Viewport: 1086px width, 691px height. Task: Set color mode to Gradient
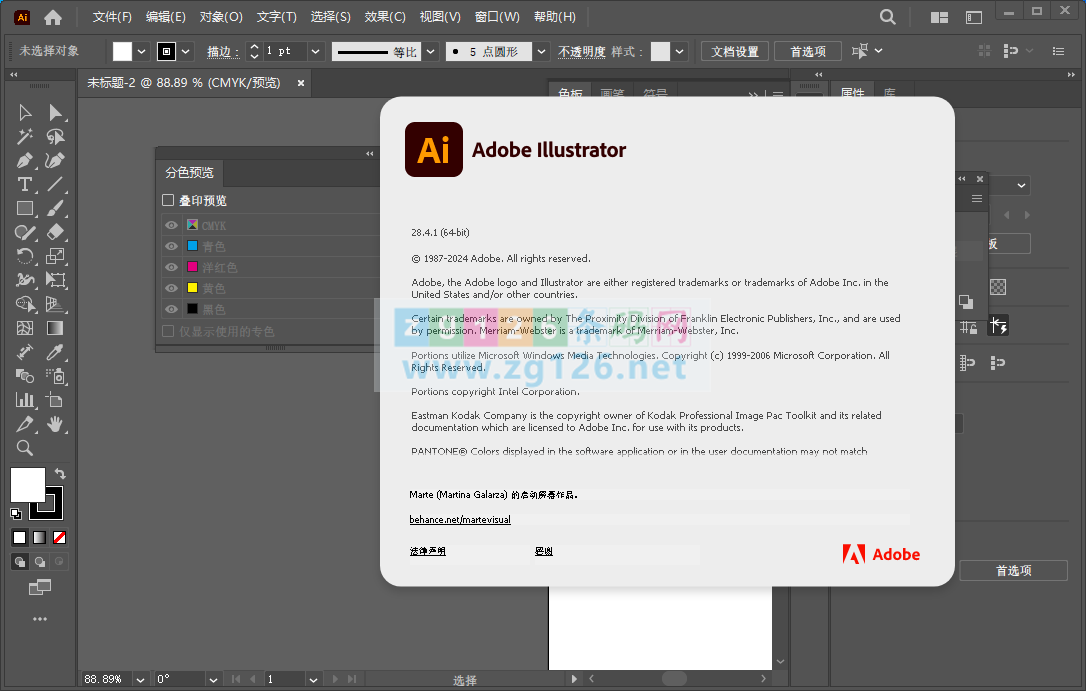click(39, 537)
